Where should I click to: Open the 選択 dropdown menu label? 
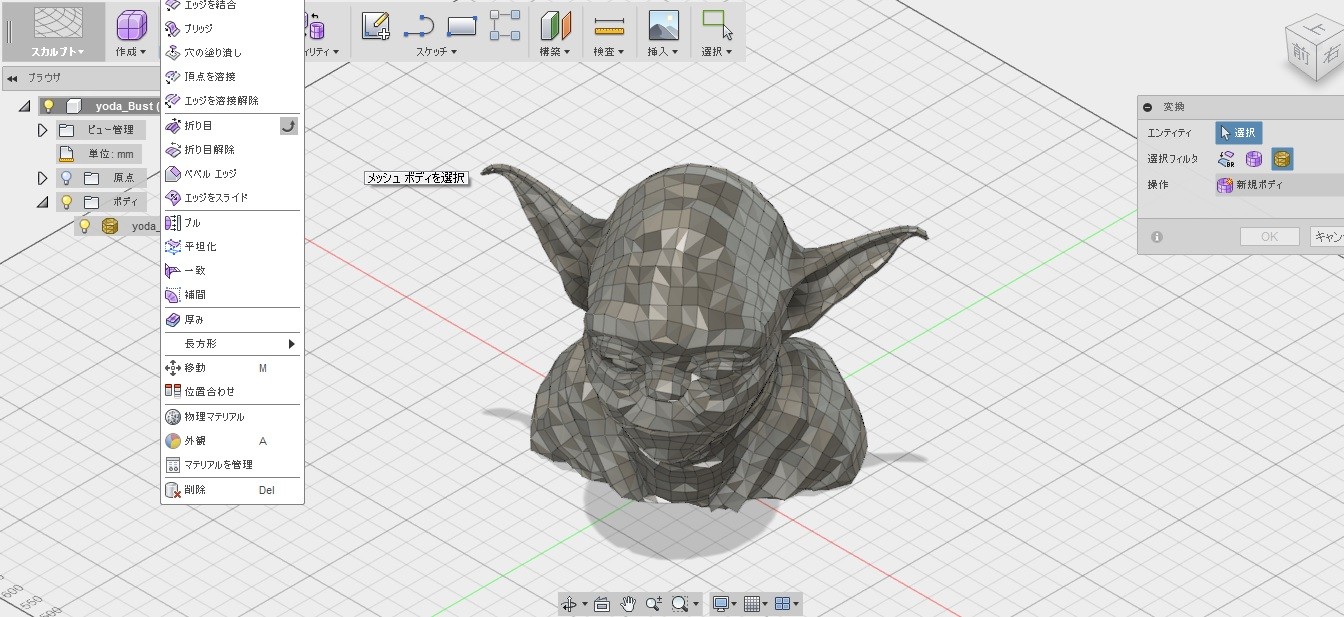click(717, 51)
